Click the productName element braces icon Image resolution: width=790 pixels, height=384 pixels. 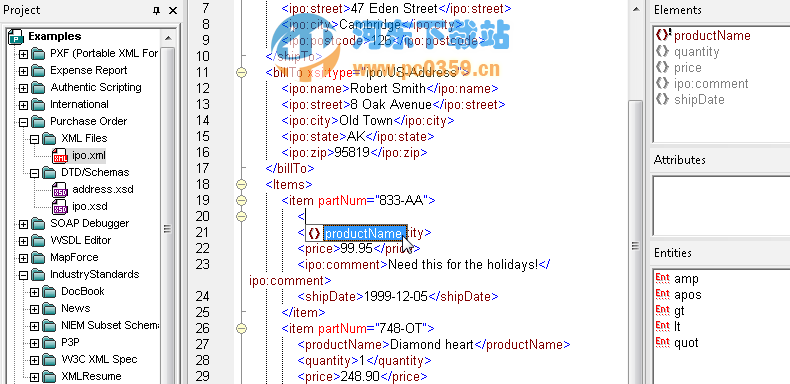tap(664, 35)
